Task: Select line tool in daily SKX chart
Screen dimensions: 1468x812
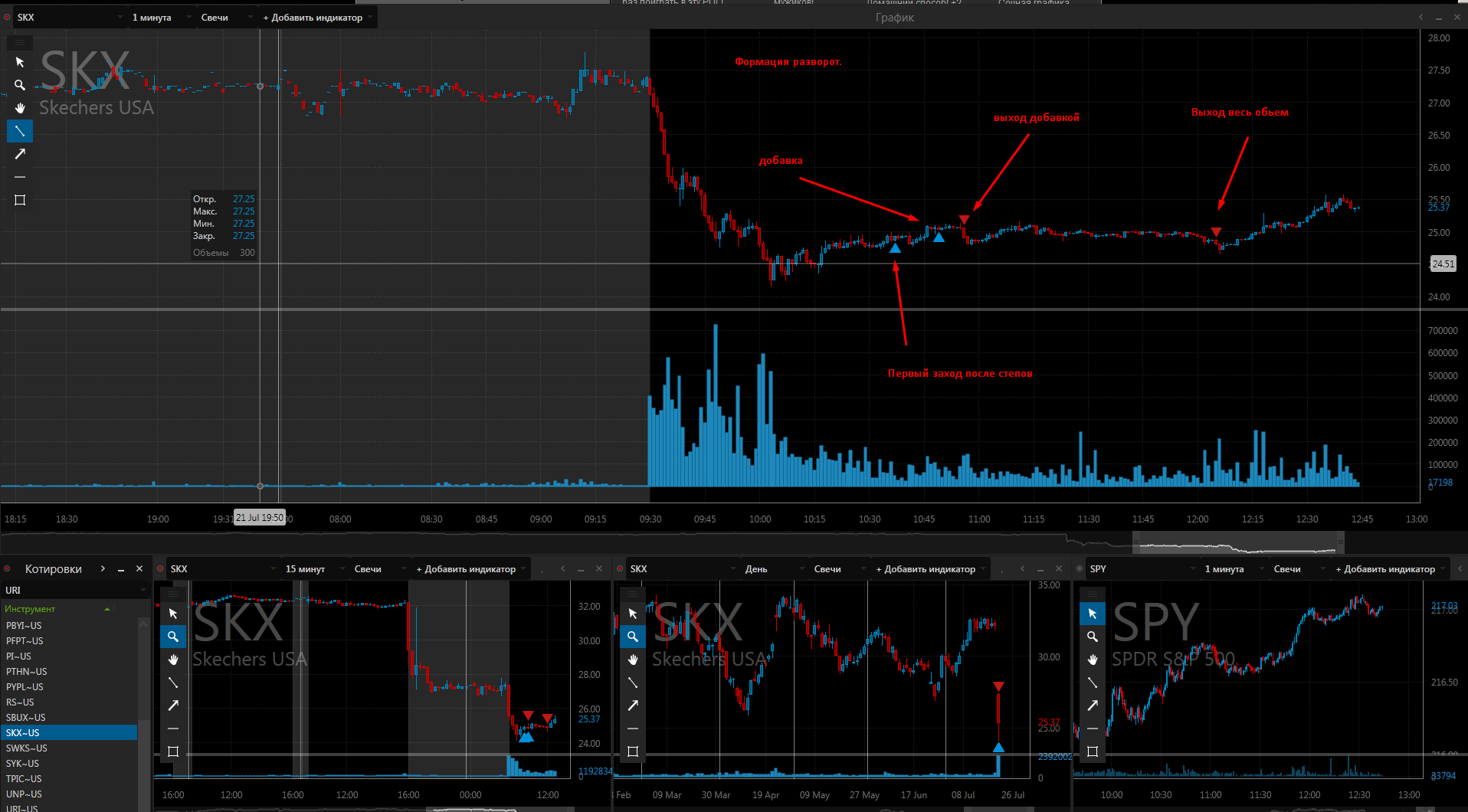Action: point(633,683)
